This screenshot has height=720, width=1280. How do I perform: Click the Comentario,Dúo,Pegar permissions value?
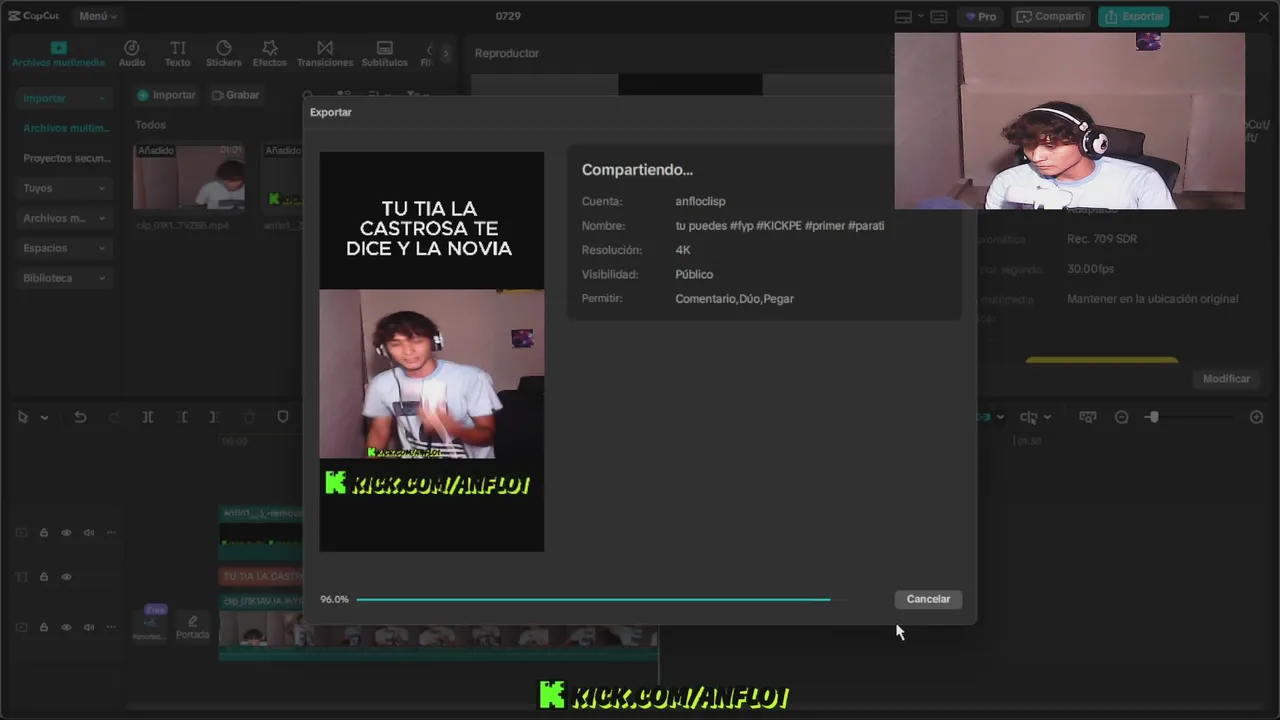tap(734, 298)
